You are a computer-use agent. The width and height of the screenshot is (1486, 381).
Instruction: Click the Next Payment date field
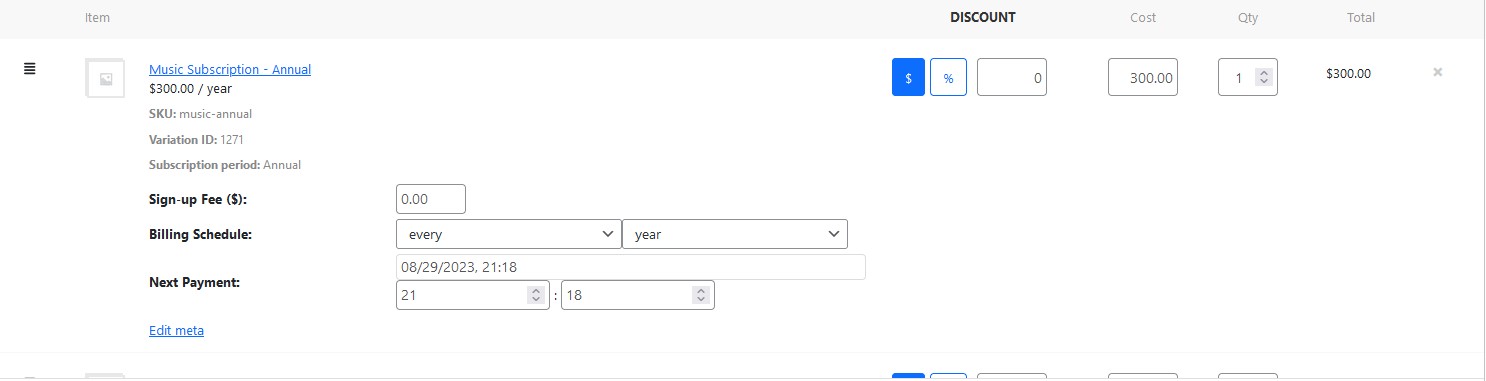pos(631,267)
